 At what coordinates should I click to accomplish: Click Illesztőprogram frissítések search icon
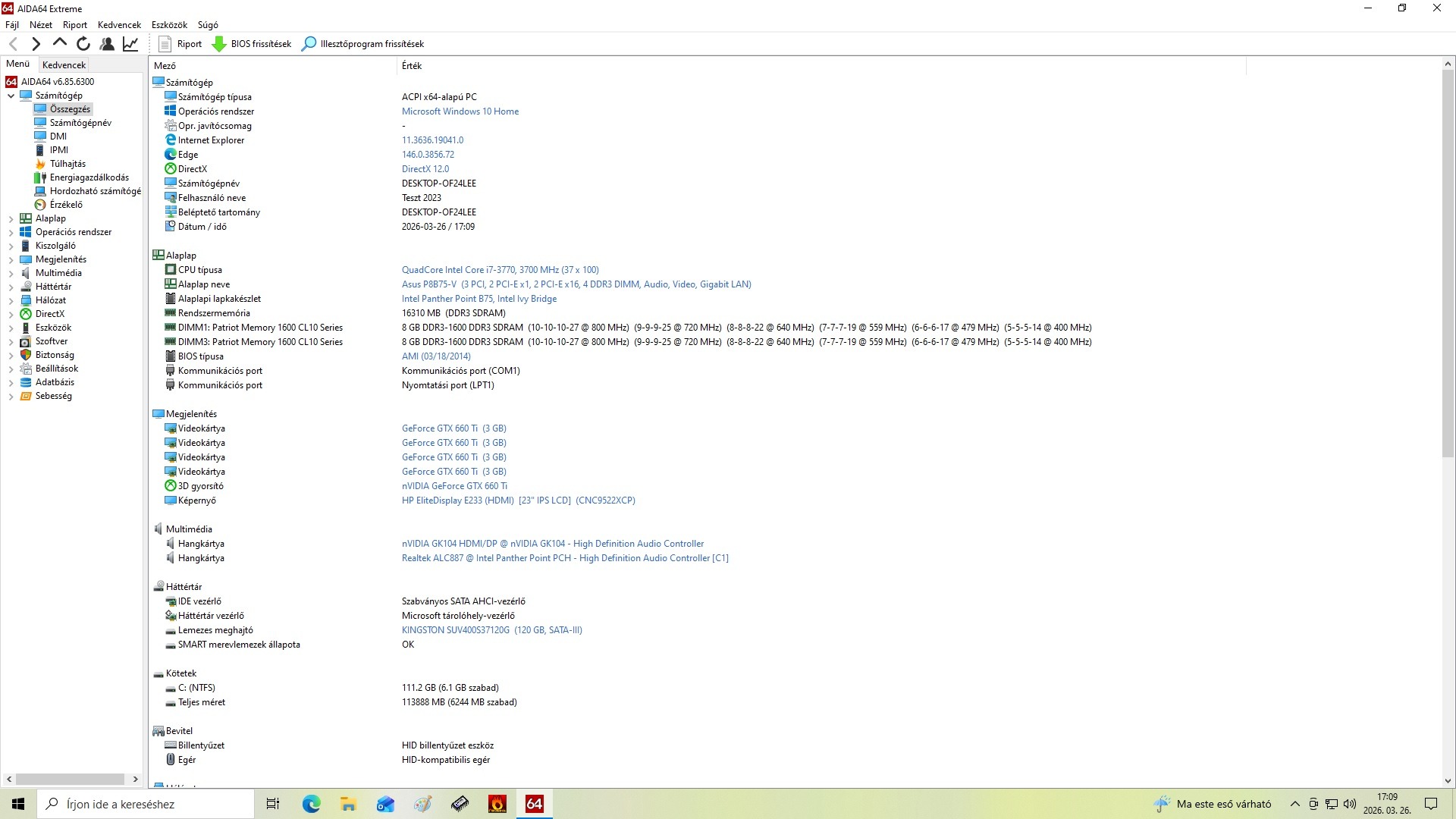(309, 44)
